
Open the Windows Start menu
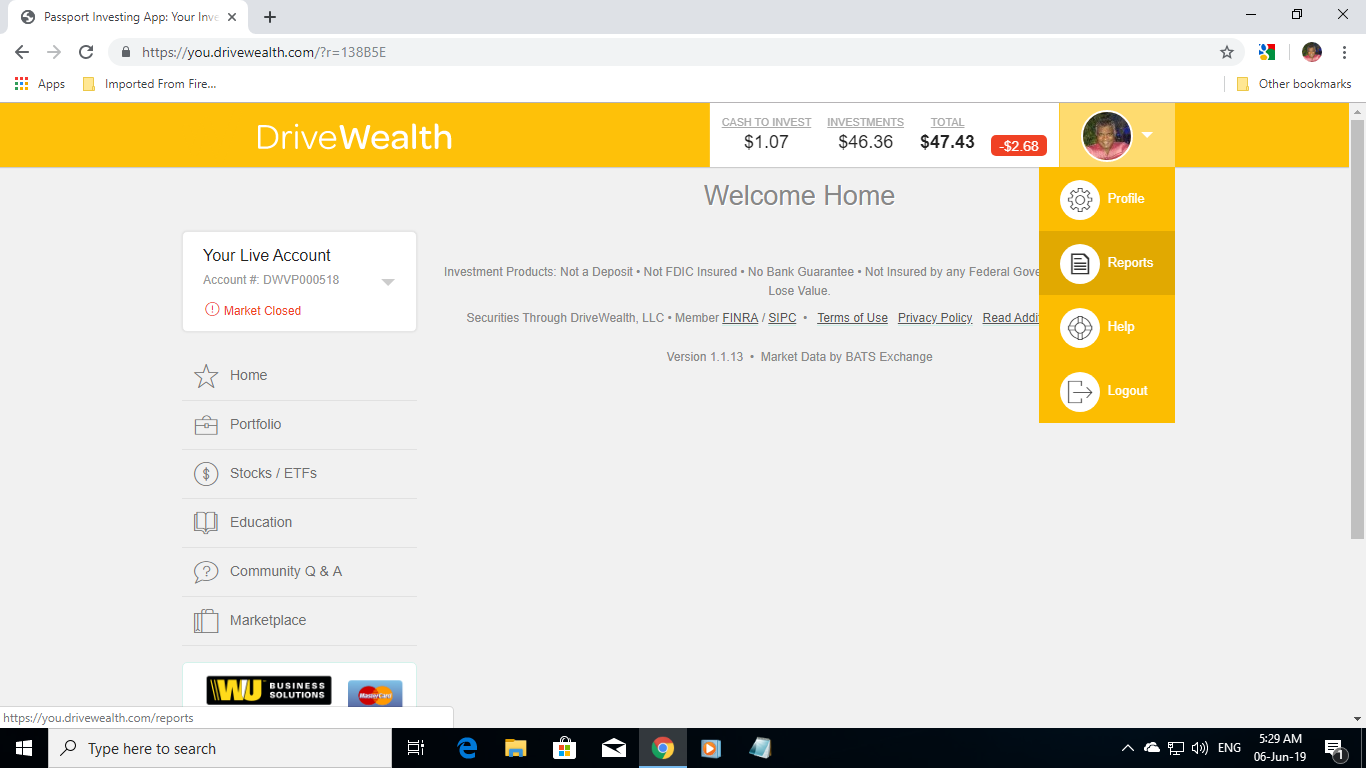tap(24, 748)
